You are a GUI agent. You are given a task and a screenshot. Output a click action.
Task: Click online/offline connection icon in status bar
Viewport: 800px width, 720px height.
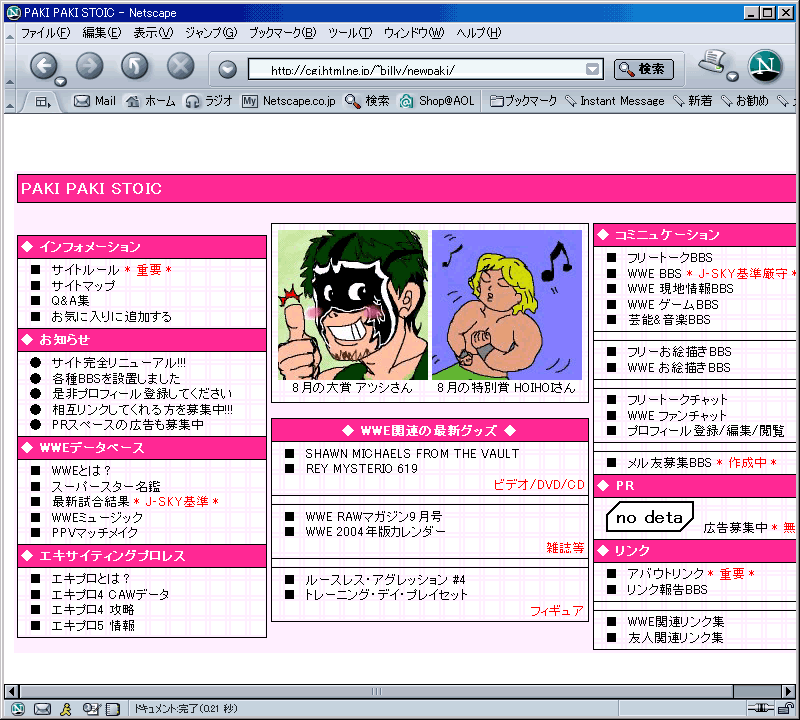pyautogui.click(x=760, y=708)
